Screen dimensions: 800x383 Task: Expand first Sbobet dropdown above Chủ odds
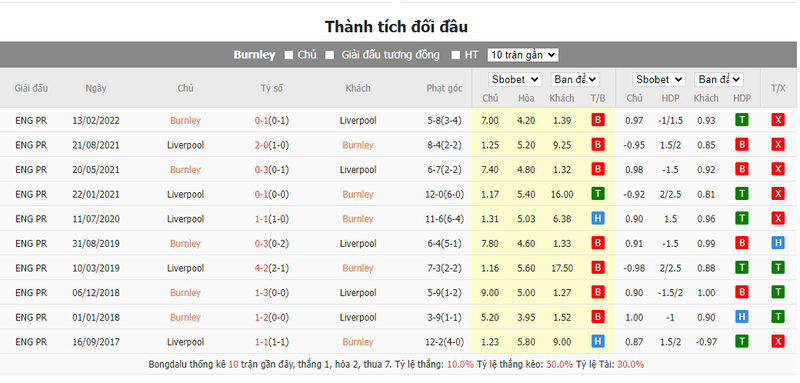tap(514, 80)
